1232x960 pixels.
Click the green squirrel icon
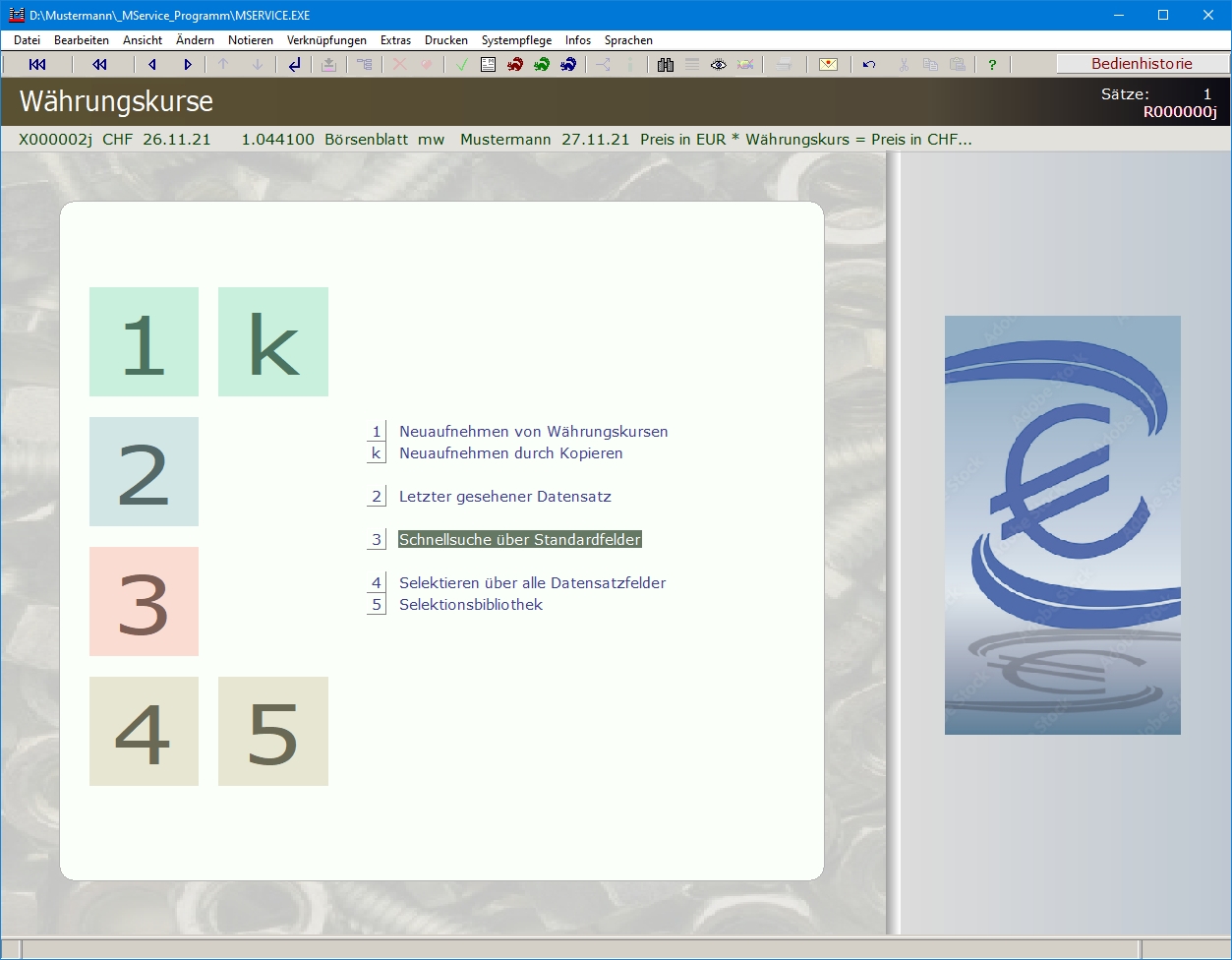coord(541,65)
